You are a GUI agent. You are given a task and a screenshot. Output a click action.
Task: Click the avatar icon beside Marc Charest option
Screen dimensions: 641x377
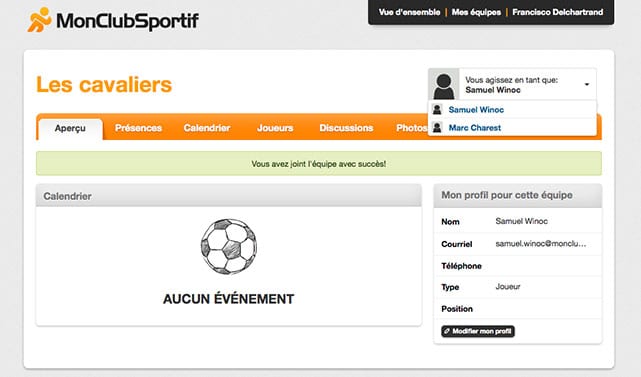(437, 128)
